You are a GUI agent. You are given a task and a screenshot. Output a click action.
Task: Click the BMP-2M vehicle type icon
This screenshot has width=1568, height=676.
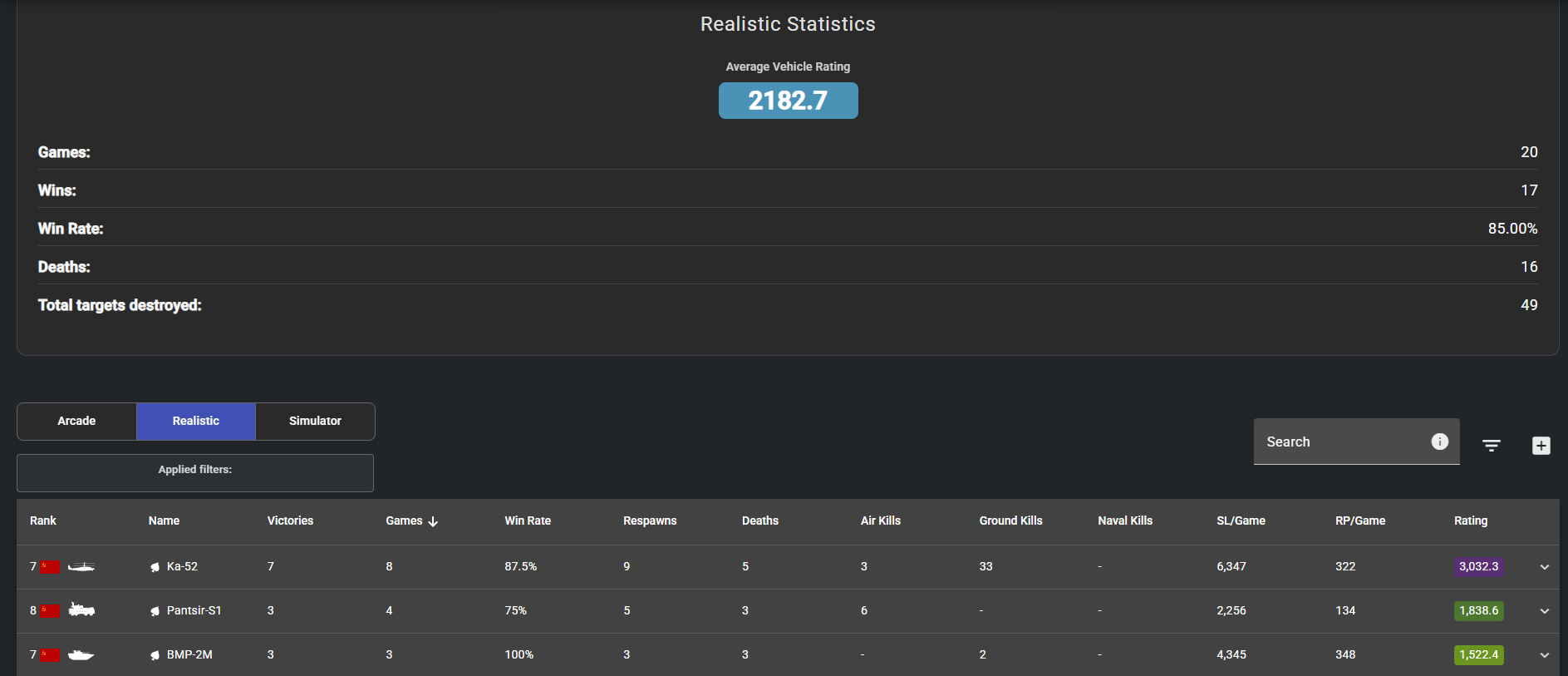click(81, 654)
